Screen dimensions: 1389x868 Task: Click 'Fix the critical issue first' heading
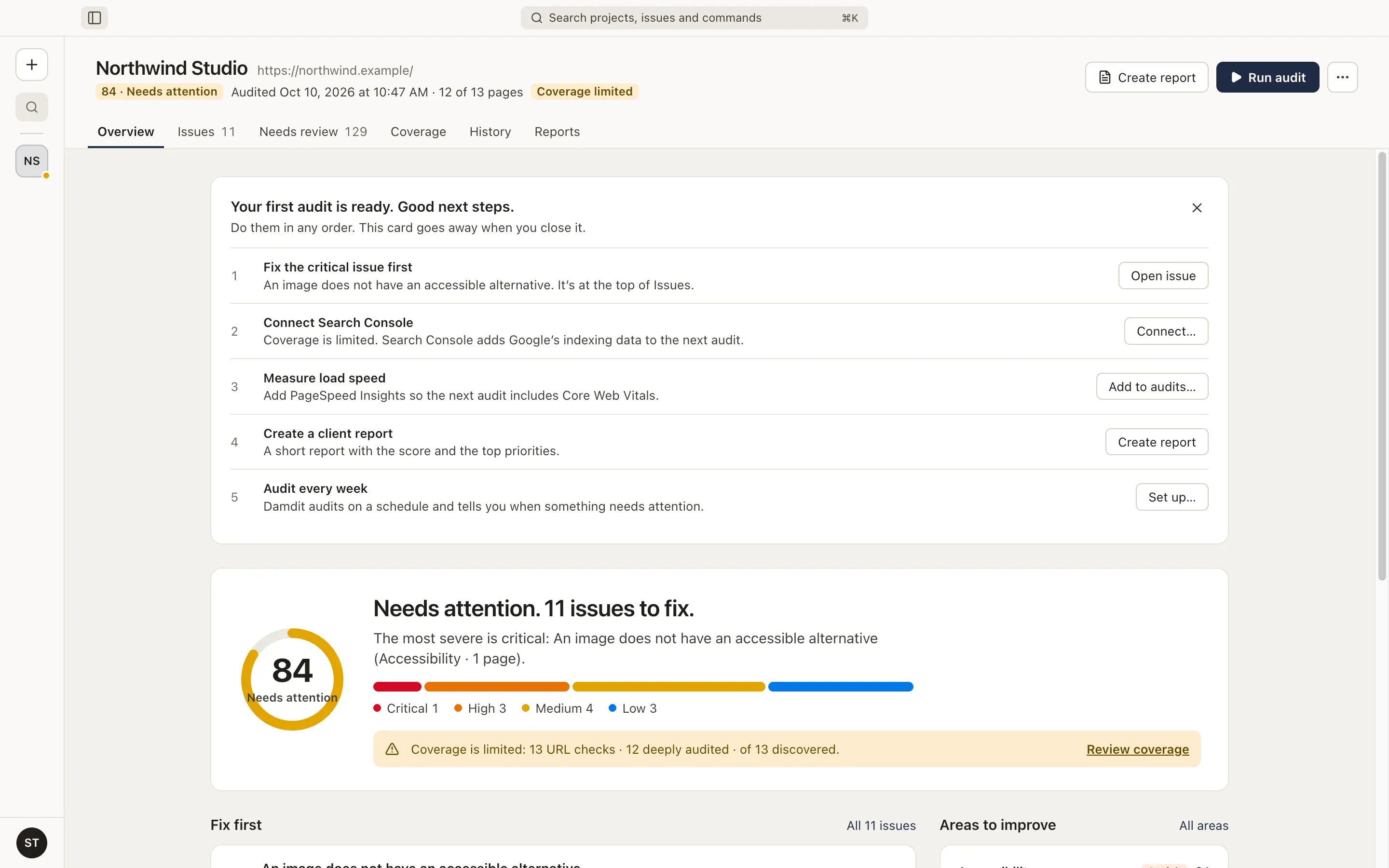[338, 267]
